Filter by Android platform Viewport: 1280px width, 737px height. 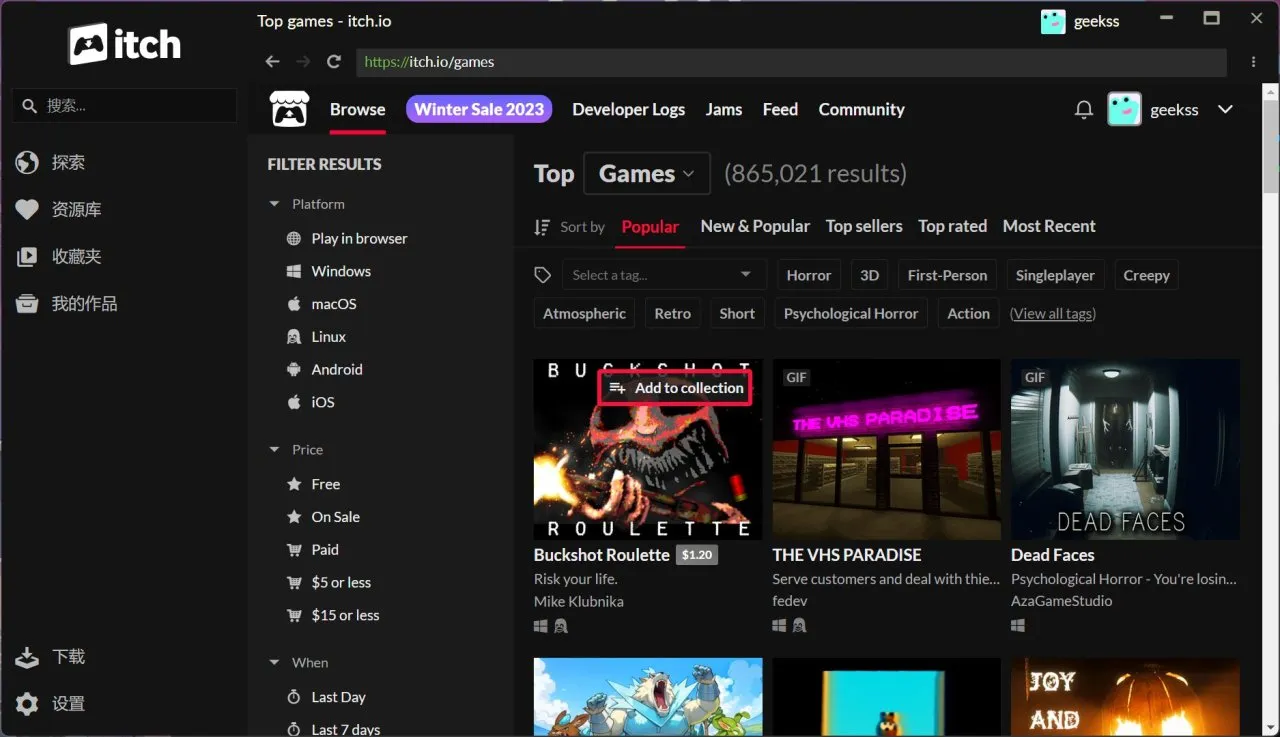pyautogui.click(x=337, y=370)
